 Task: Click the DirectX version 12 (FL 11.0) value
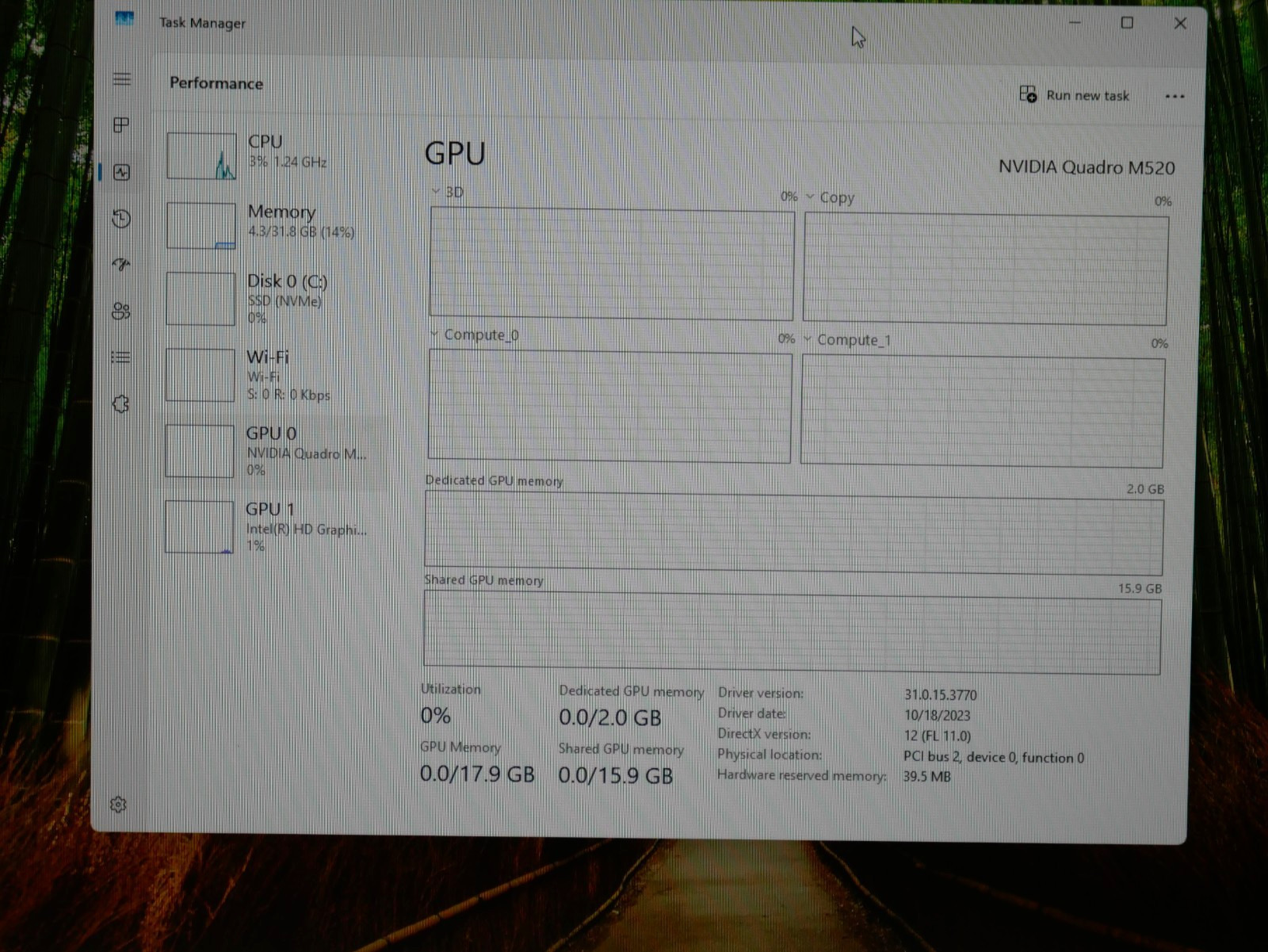point(938,736)
